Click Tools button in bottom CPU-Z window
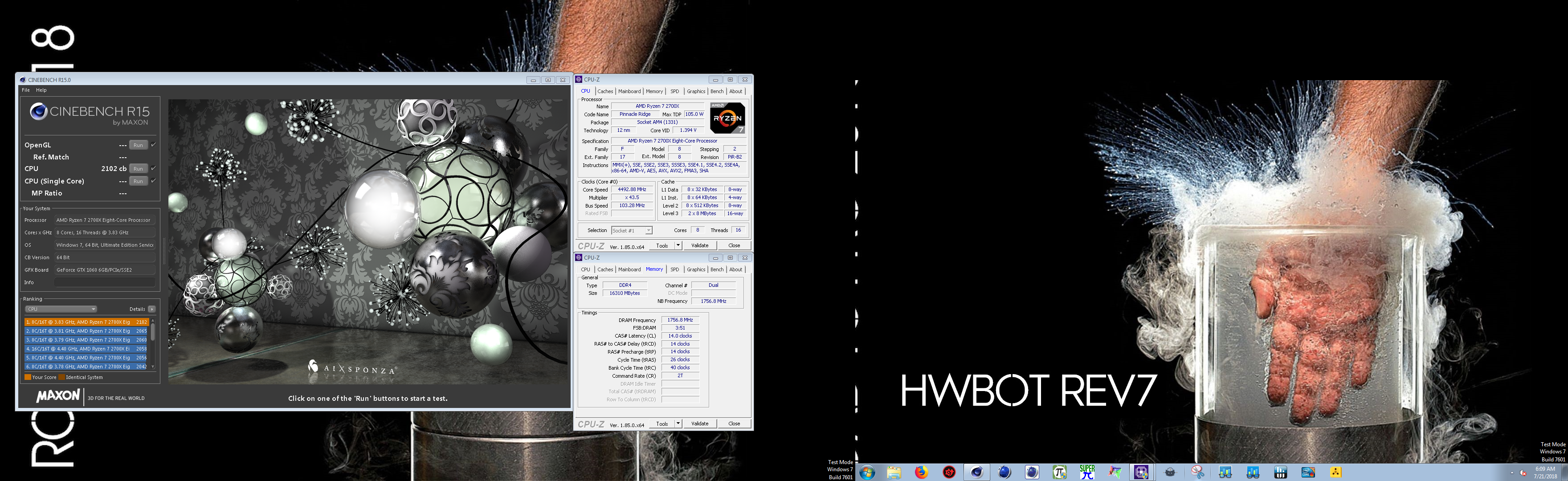 coord(662,424)
